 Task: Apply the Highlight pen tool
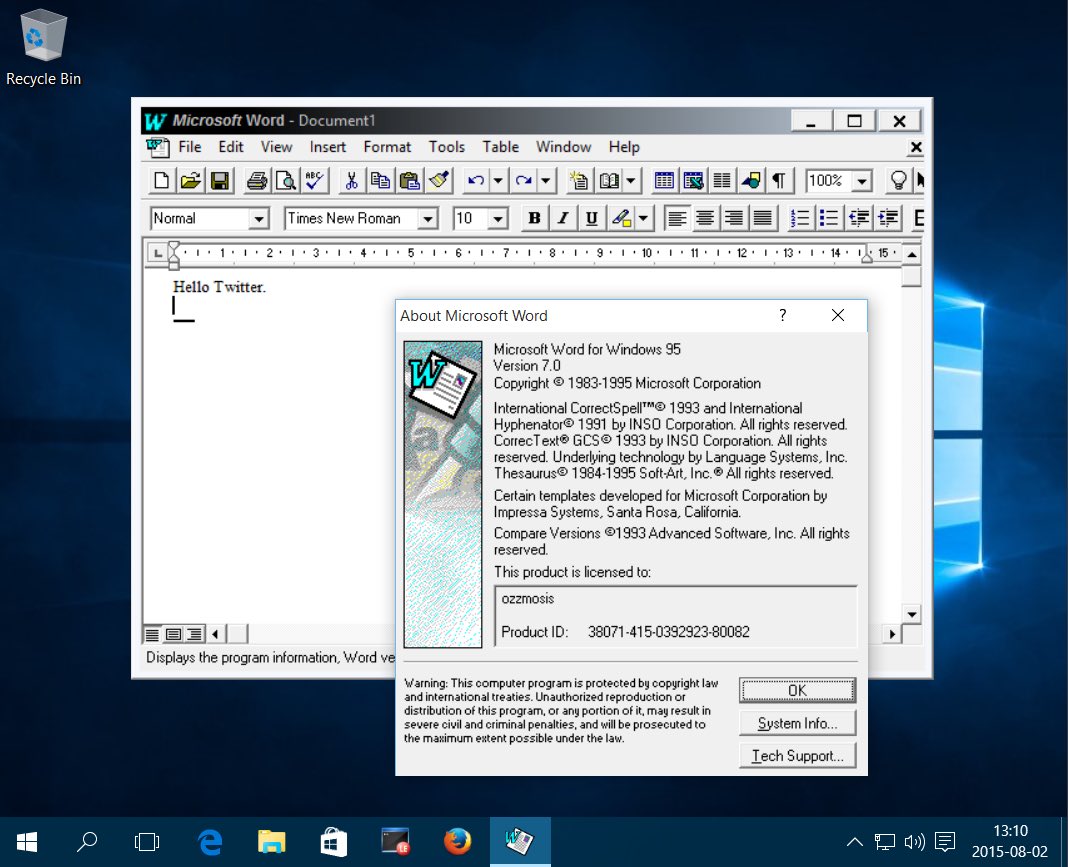tap(621, 218)
